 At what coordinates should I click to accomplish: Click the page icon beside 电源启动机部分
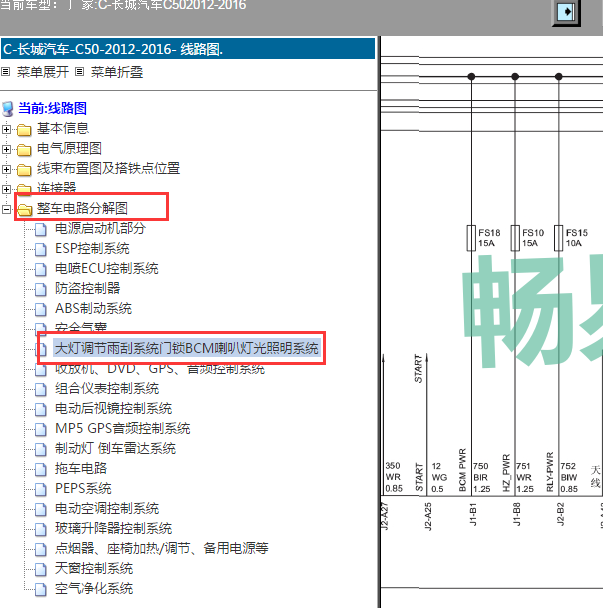(41, 229)
